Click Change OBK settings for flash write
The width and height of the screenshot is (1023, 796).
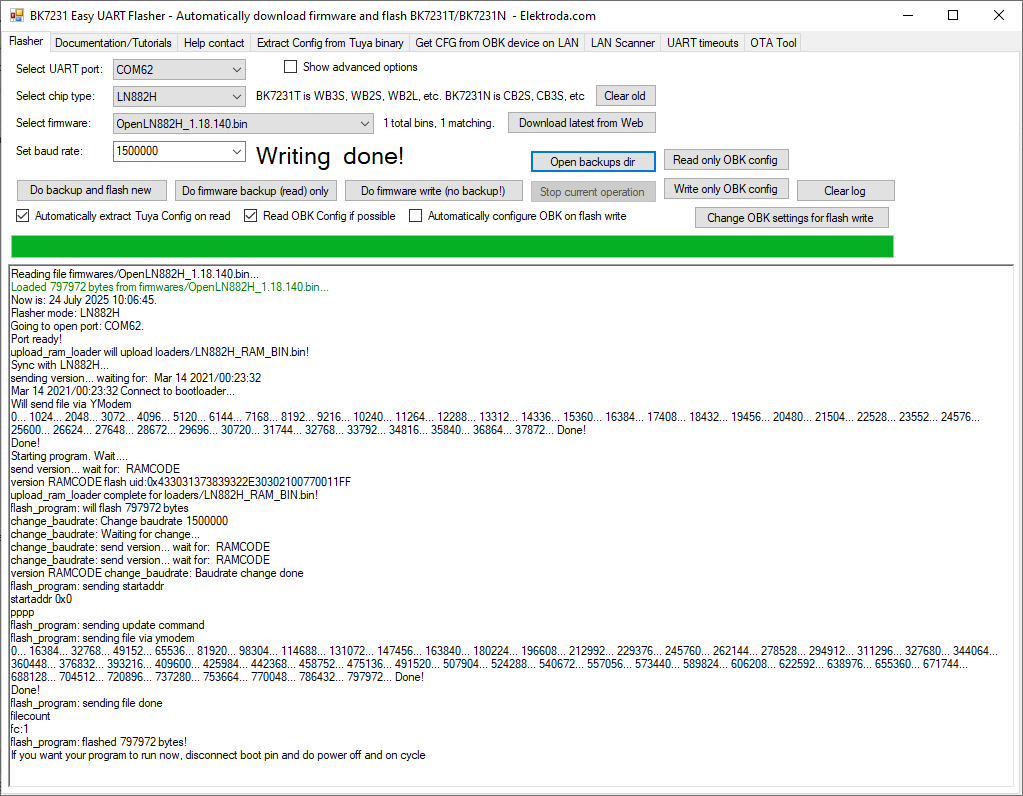pos(791,218)
